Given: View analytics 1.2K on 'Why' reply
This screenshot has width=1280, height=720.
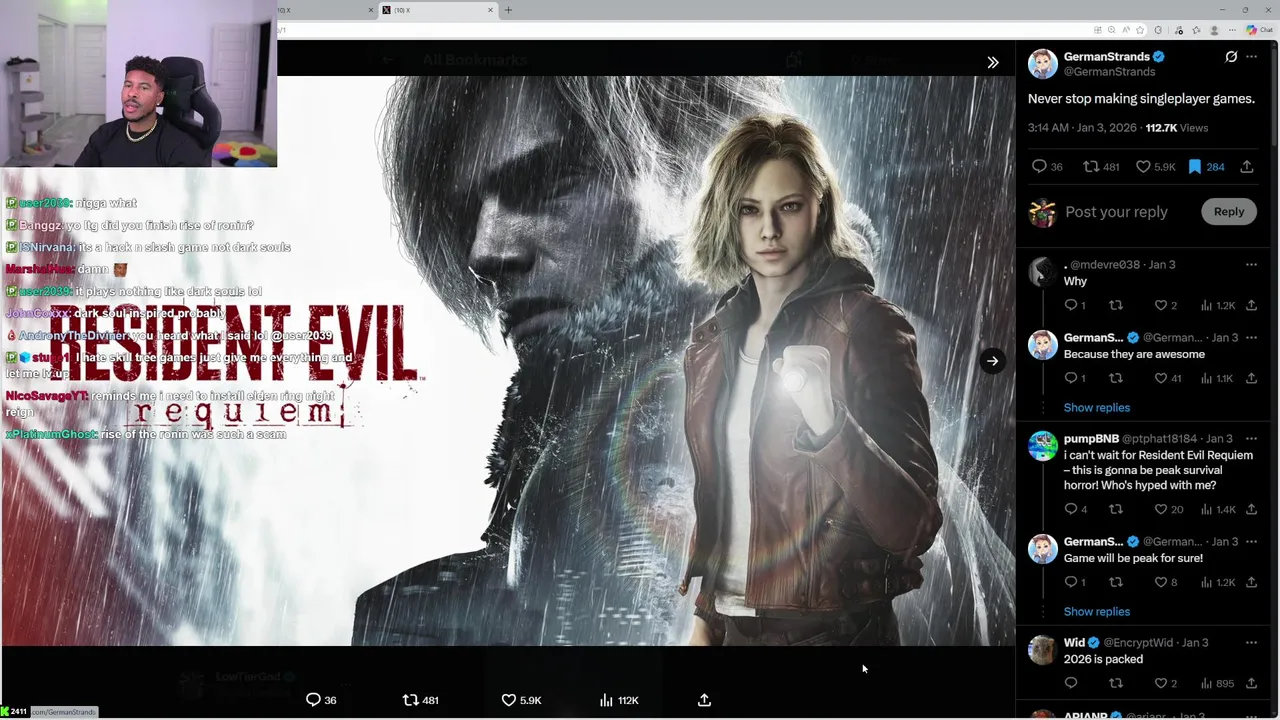Looking at the screenshot, I should coord(1219,305).
